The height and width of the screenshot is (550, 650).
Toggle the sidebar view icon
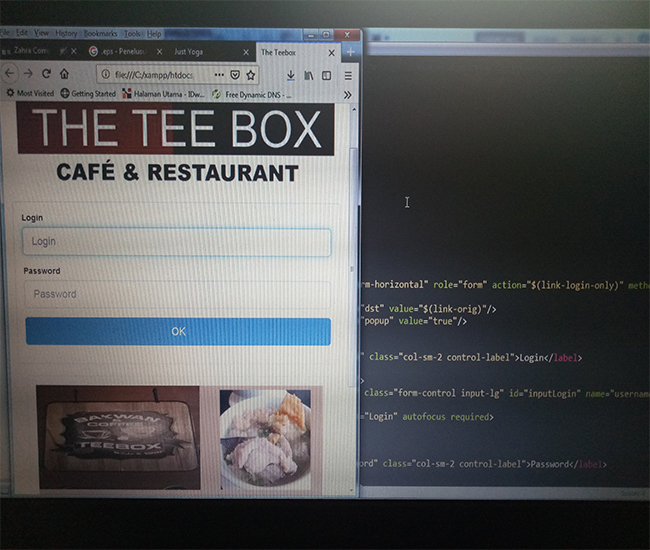coord(326,75)
